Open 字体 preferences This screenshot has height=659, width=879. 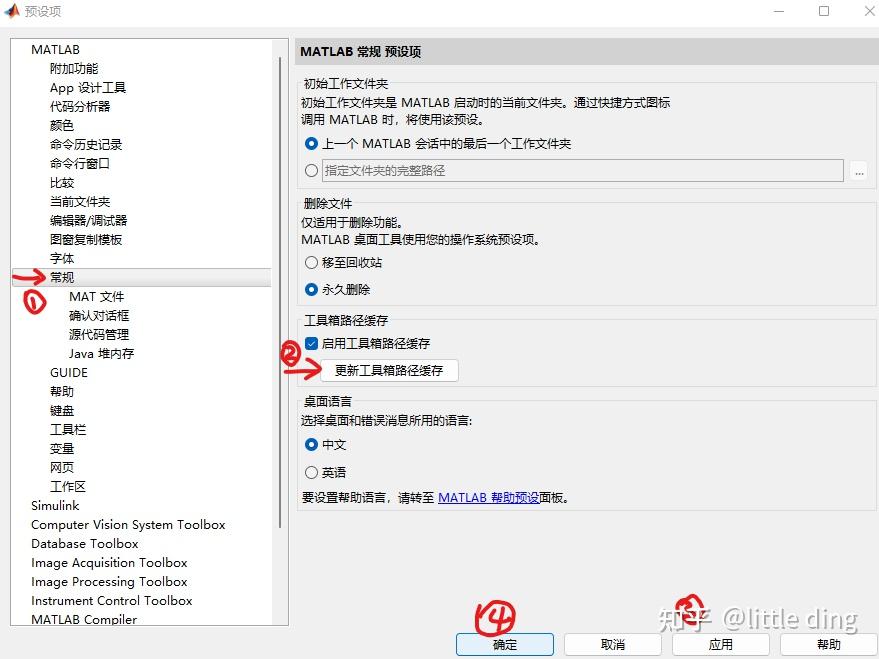[x=61, y=258]
